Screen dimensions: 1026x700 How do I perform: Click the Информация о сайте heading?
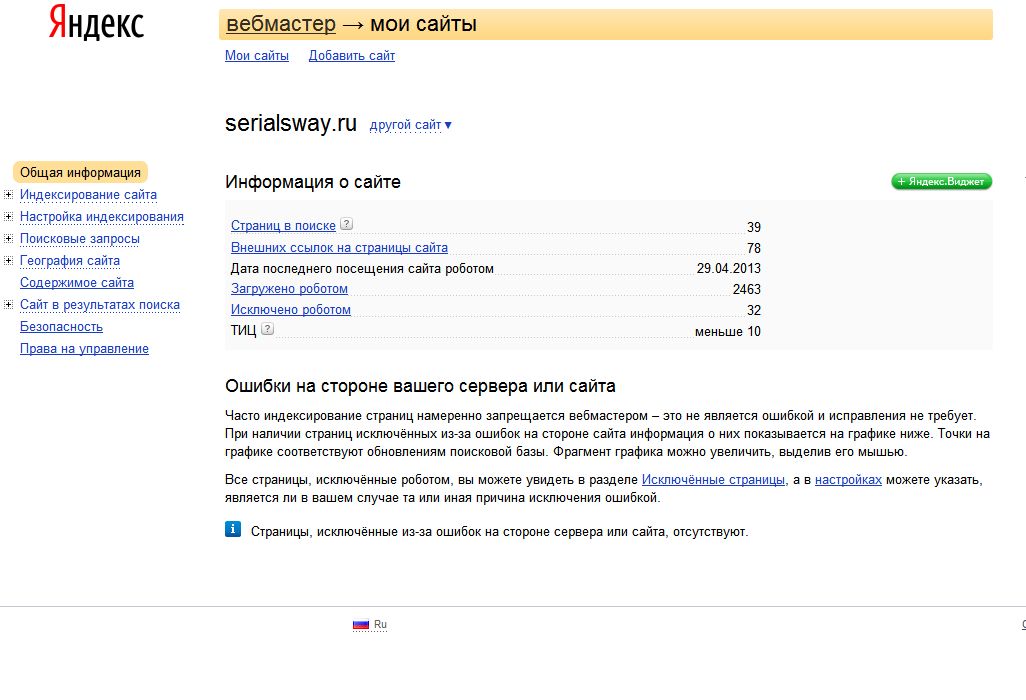pos(313,182)
